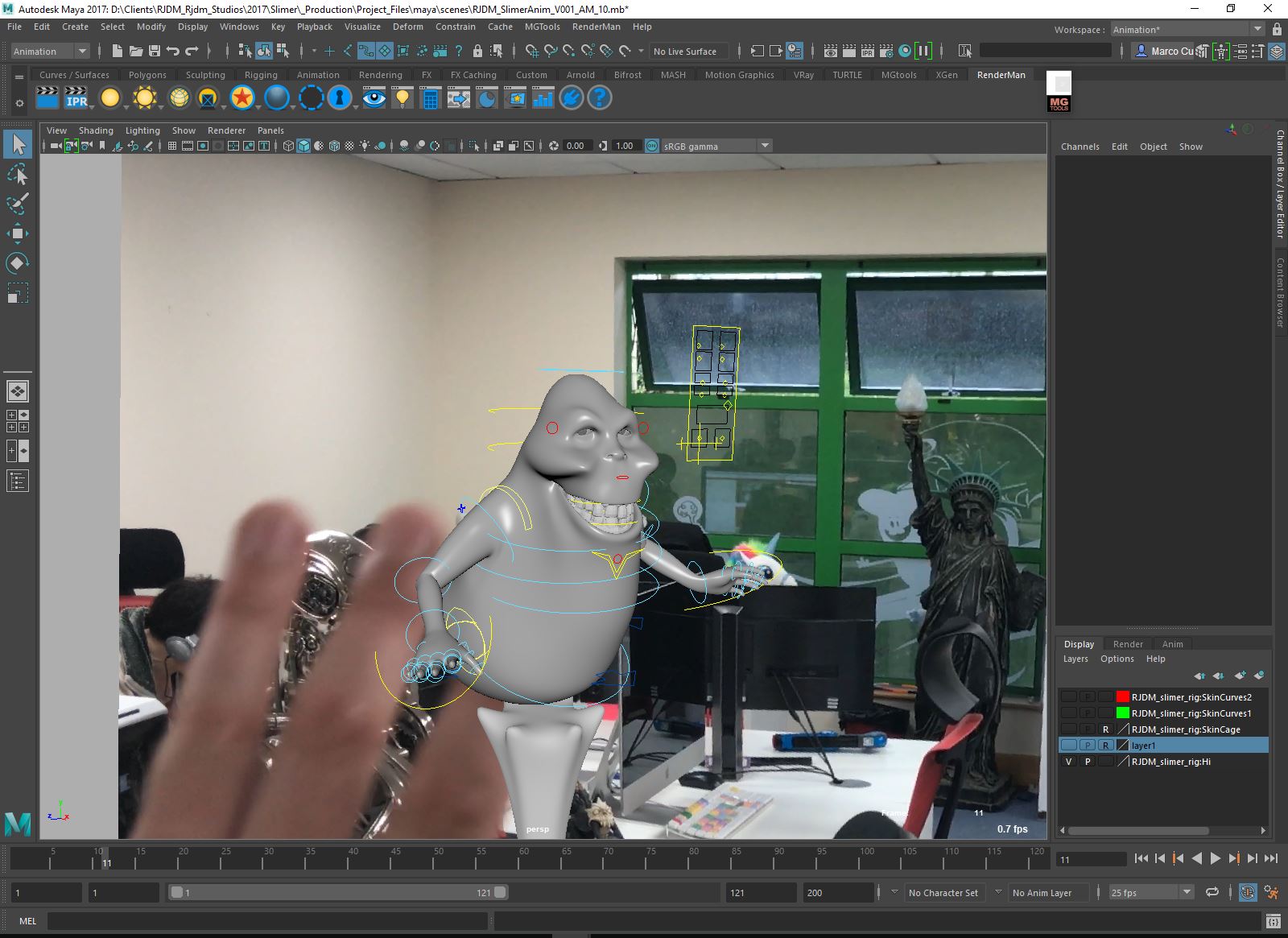Screen dimensions: 1288x938
Task: Click the RenderMan render clapboard icon
Action: point(47,98)
